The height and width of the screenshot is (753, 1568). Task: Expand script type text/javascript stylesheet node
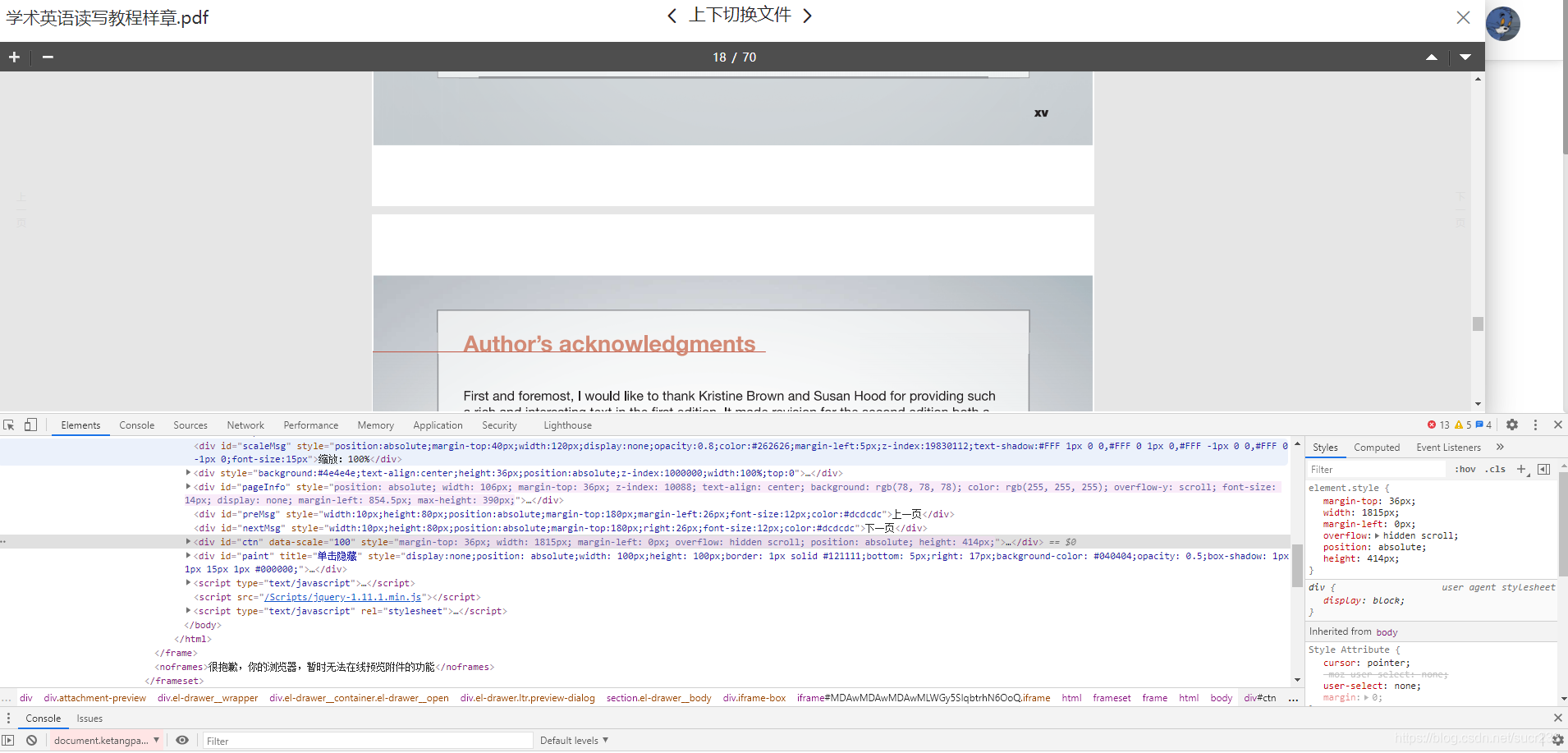[188, 610]
